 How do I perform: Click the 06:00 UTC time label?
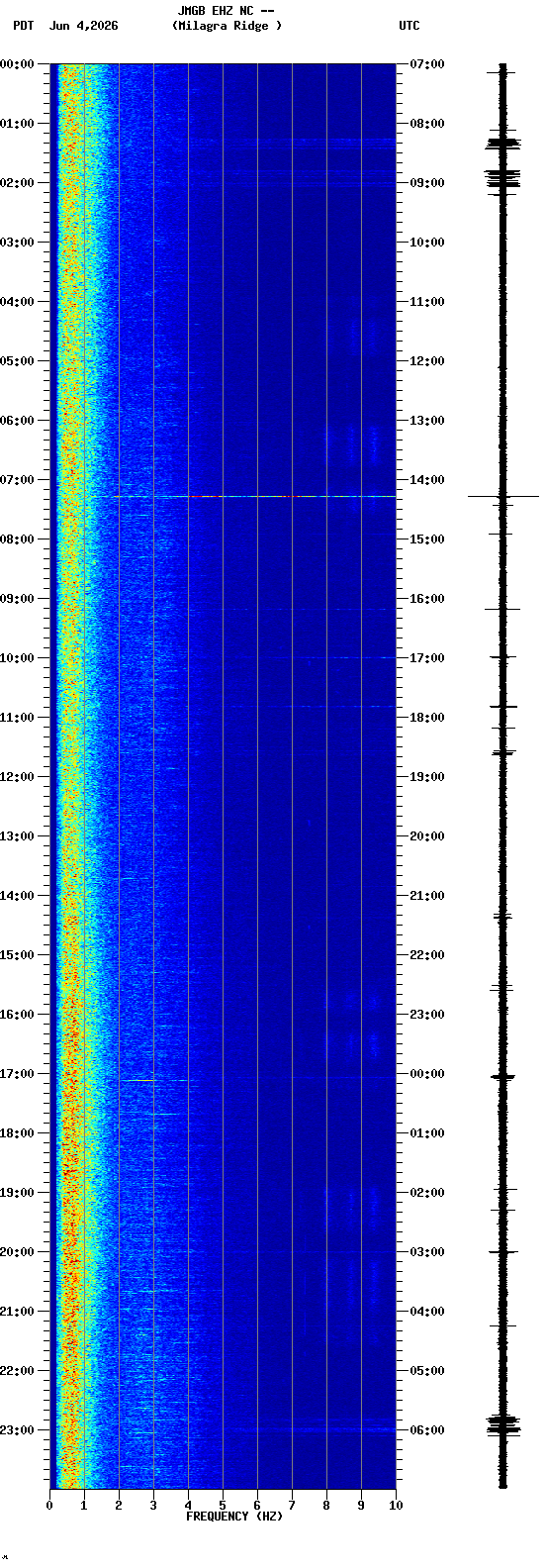point(427,1430)
